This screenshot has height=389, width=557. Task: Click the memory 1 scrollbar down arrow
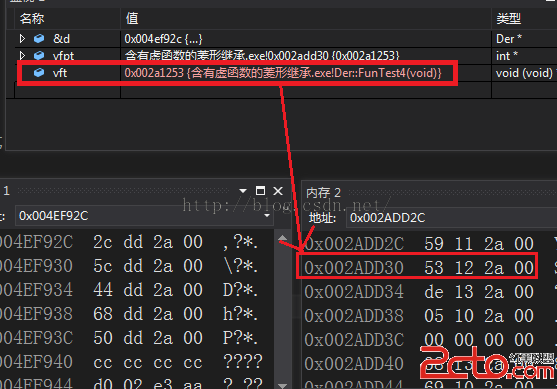pos(282,385)
